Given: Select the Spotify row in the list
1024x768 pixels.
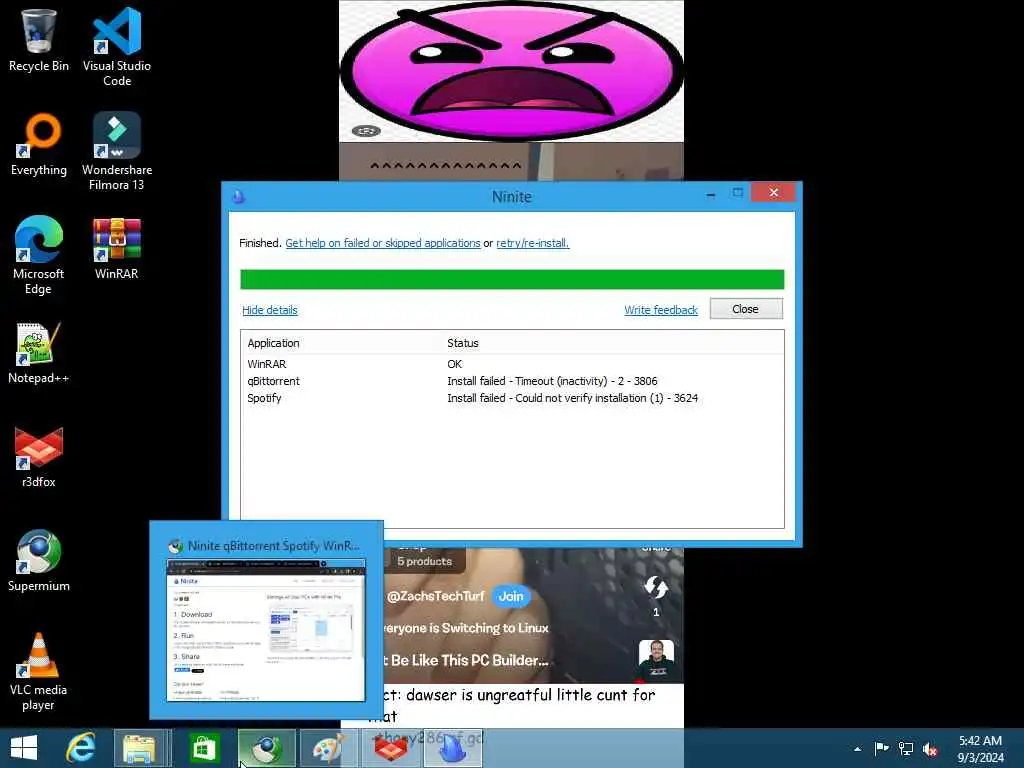Looking at the screenshot, I should 512,398.
